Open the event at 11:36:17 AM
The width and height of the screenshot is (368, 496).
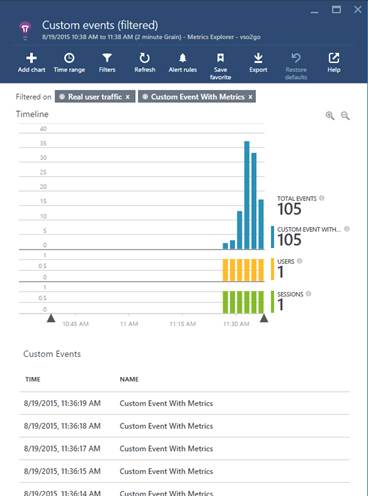click(x=184, y=449)
